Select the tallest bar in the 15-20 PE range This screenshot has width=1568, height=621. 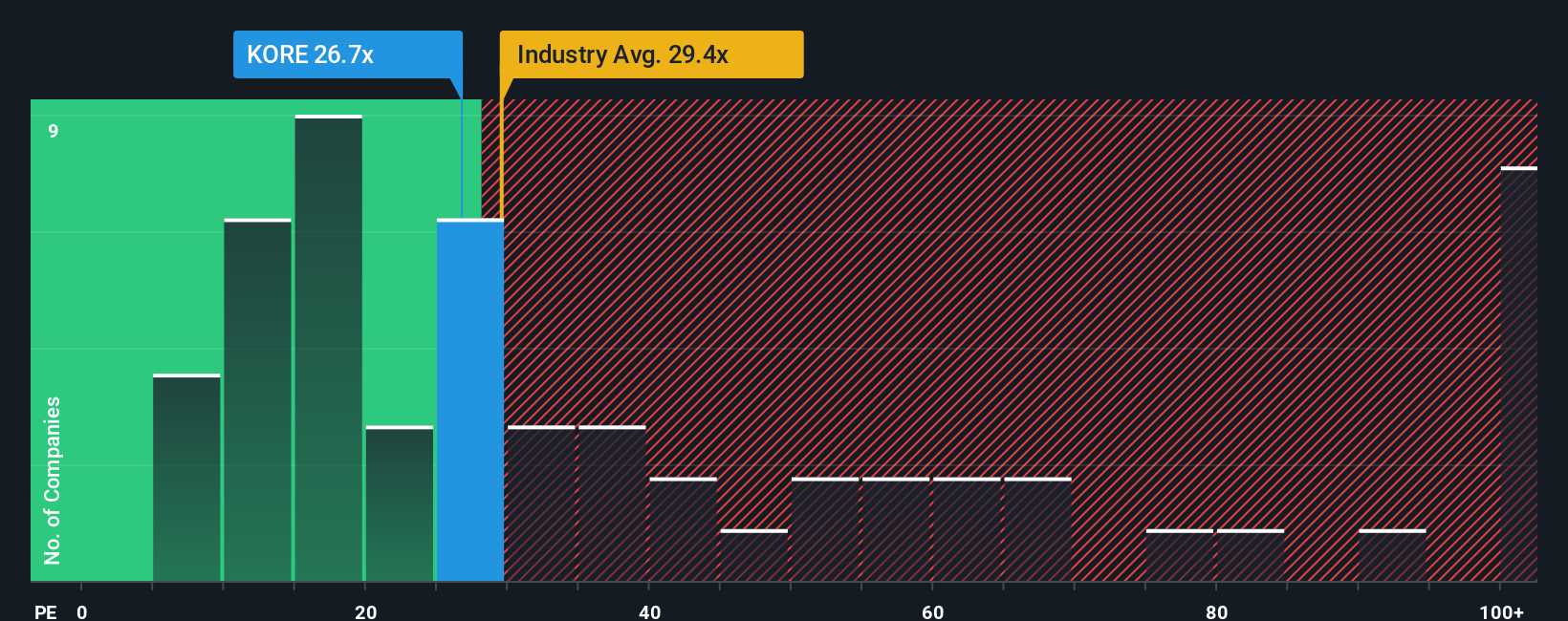[x=329, y=349]
